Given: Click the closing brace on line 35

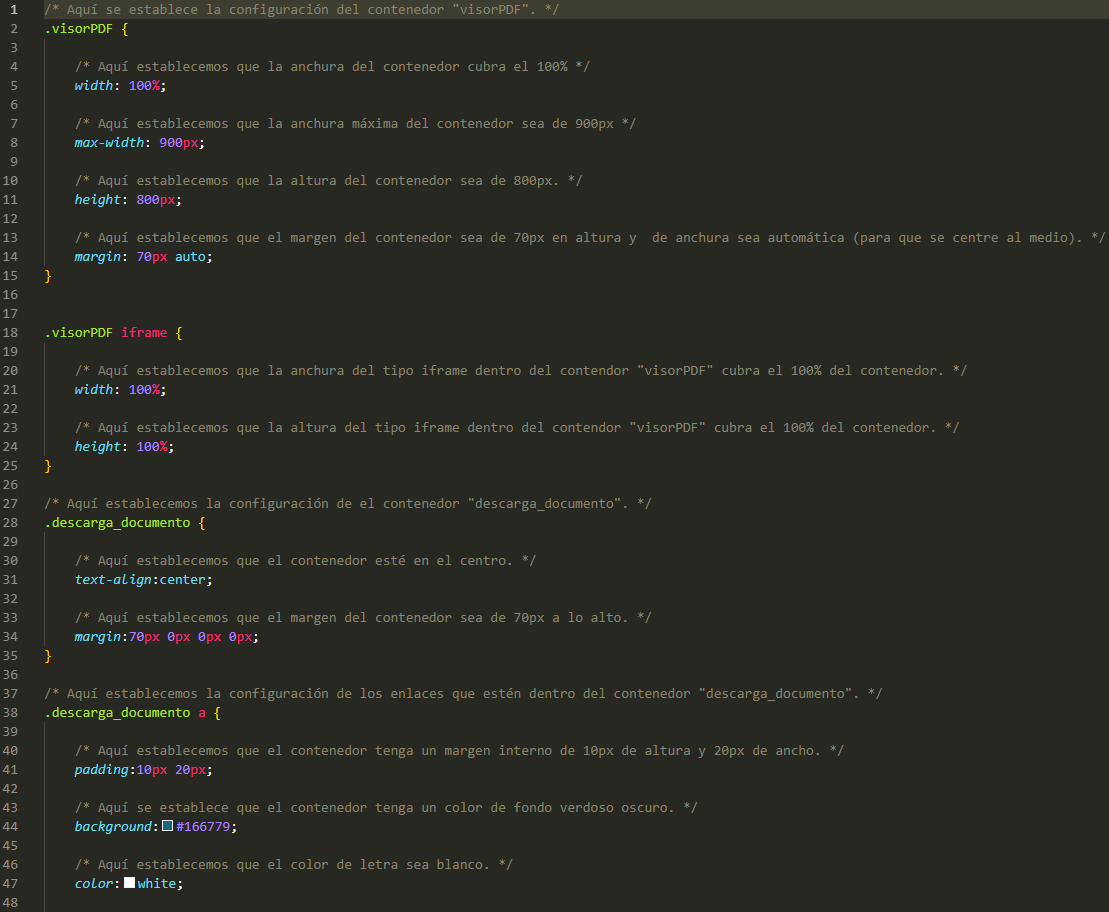Looking at the screenshot, I should pos(48,656).
